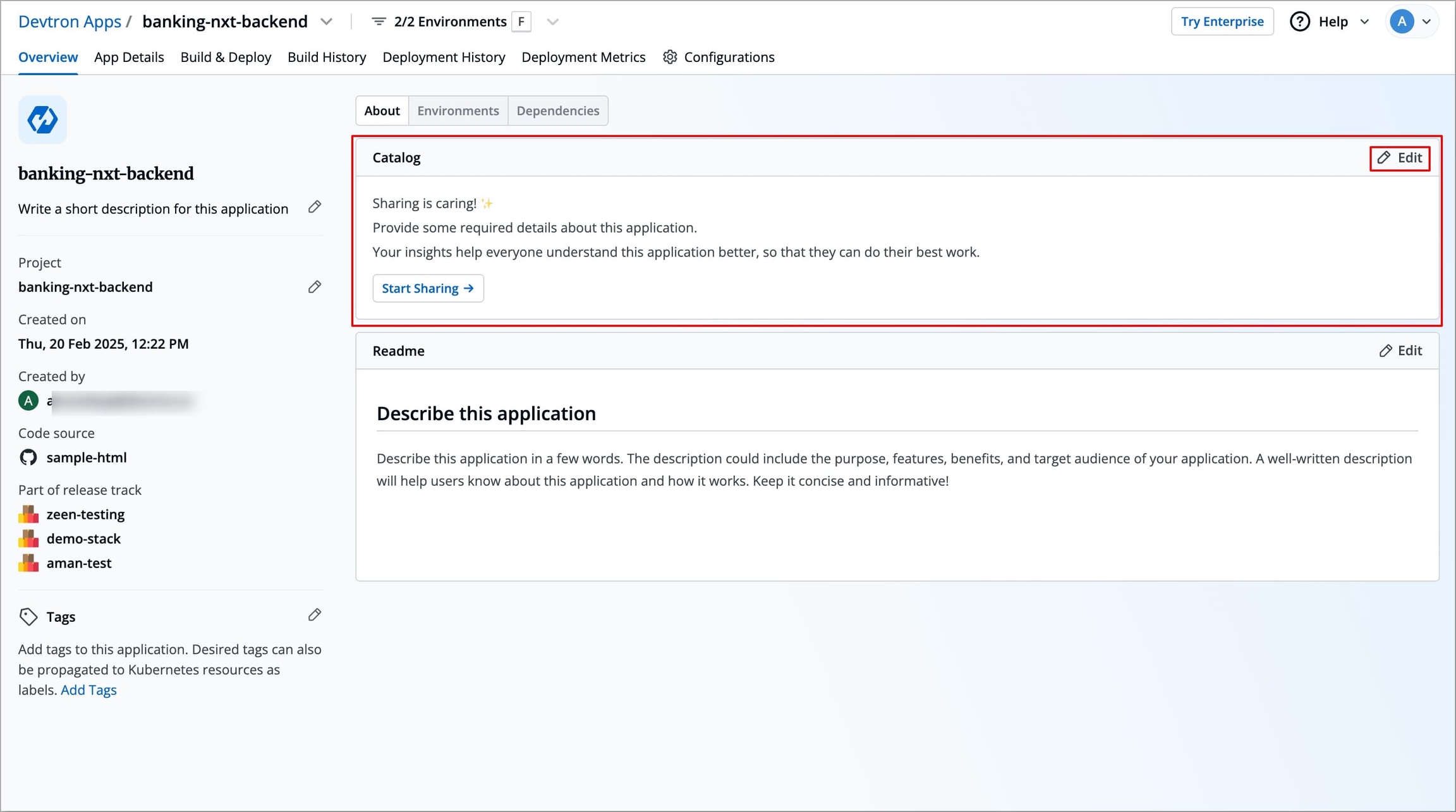Open the app name dropdown chevron
The image size is (1456, 812).
click(326, 21)
